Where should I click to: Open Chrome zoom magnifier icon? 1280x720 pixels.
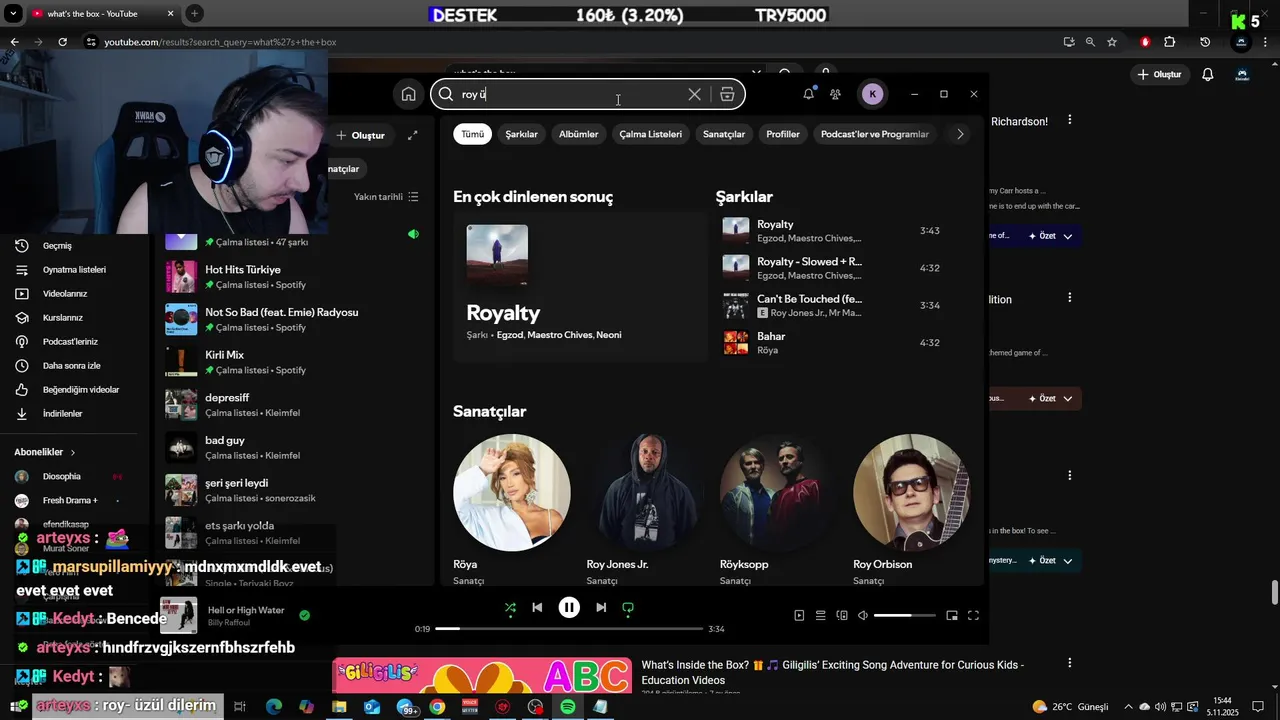click(x=1090, y=42)
